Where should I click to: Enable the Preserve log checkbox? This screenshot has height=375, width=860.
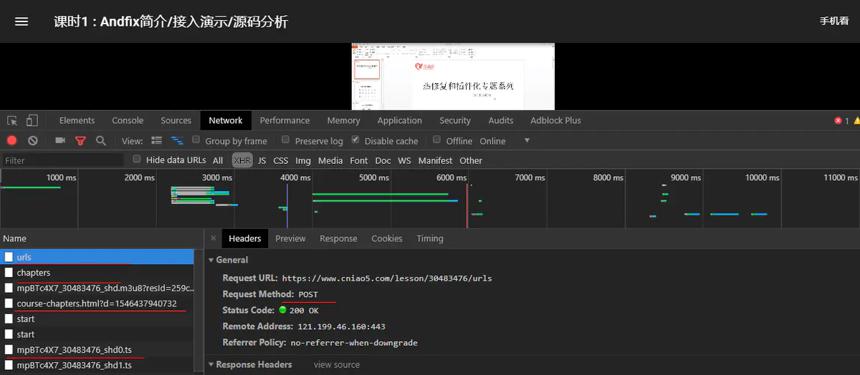click(285, 140)
